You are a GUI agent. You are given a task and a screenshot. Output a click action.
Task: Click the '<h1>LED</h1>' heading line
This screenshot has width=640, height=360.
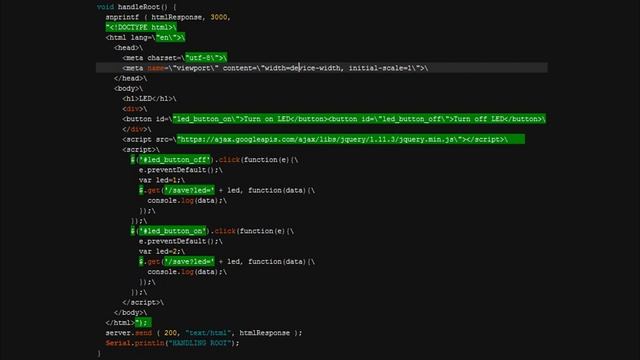(149, 99)
